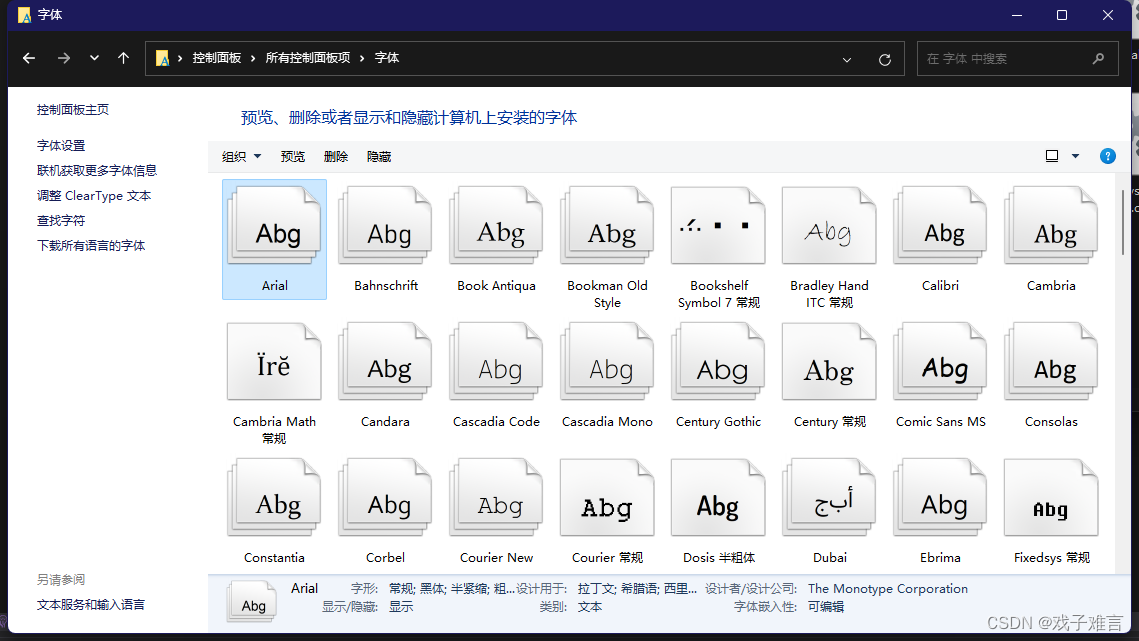This screenshot has height=641, width=1139.
Task: Select the Arial font icon
Action: (x=275, y=226)
